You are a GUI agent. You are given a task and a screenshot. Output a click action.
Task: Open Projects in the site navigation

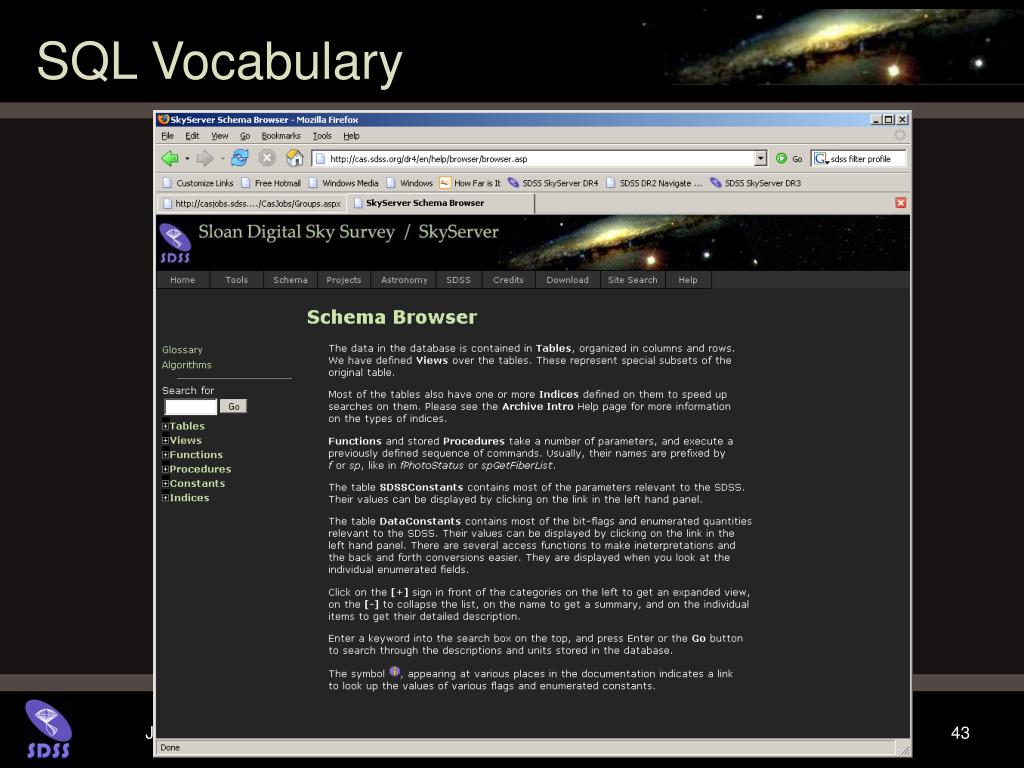click(344, 280)
